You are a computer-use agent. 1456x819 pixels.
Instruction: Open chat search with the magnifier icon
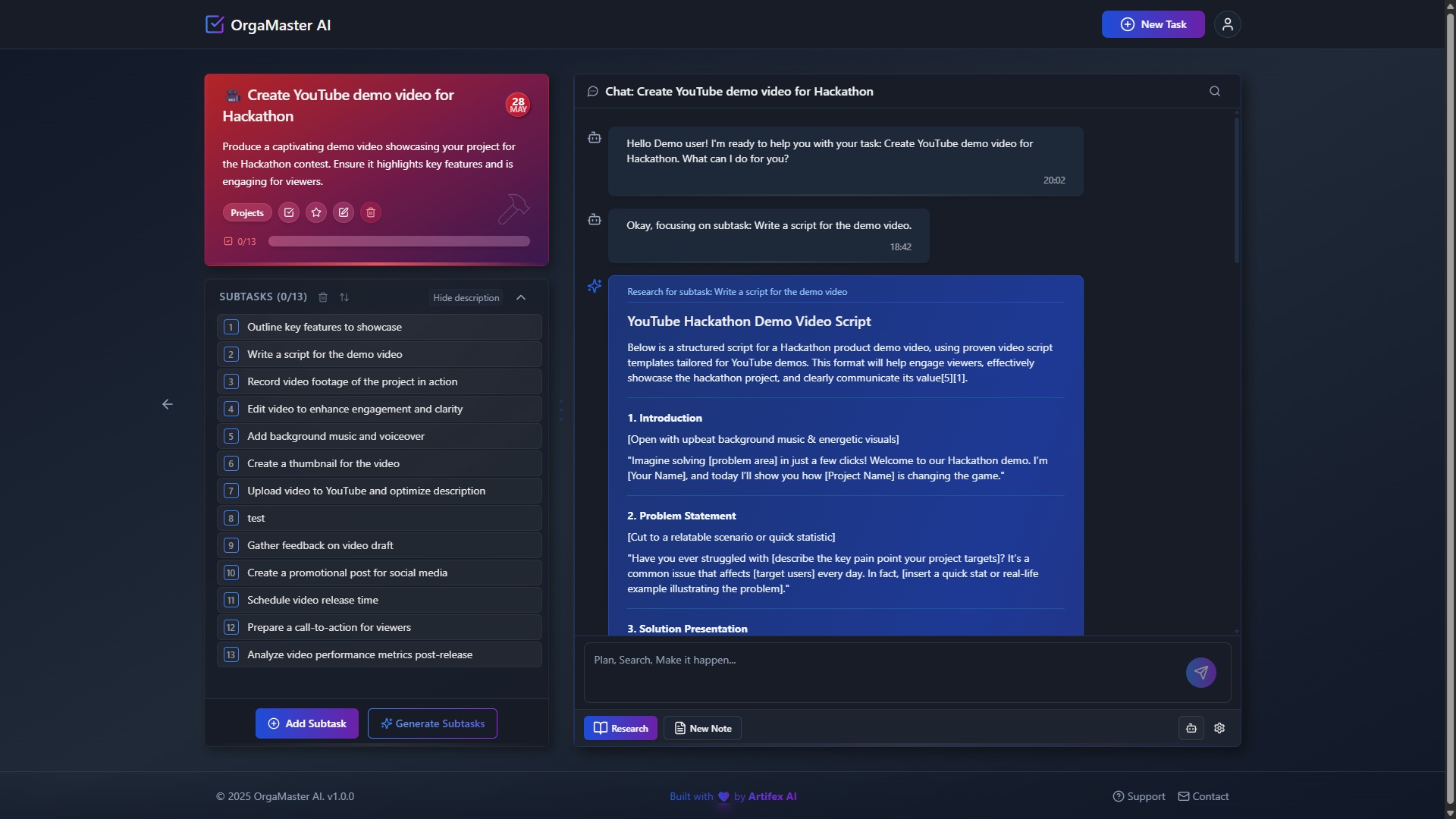pos(1215,91)
